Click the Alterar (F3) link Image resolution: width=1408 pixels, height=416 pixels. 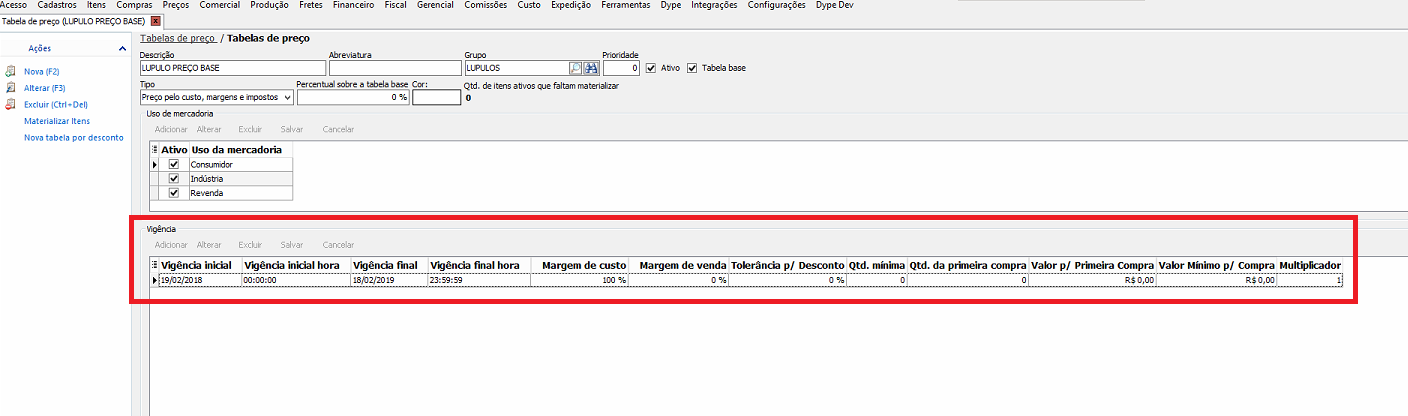point(45,88)
